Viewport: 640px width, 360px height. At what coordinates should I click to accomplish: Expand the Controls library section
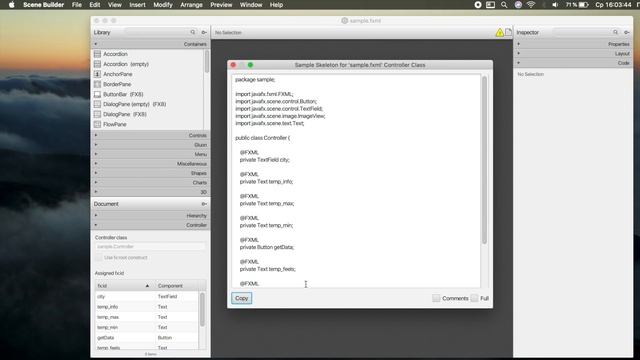pyautogui.click(x=151, y=135)
